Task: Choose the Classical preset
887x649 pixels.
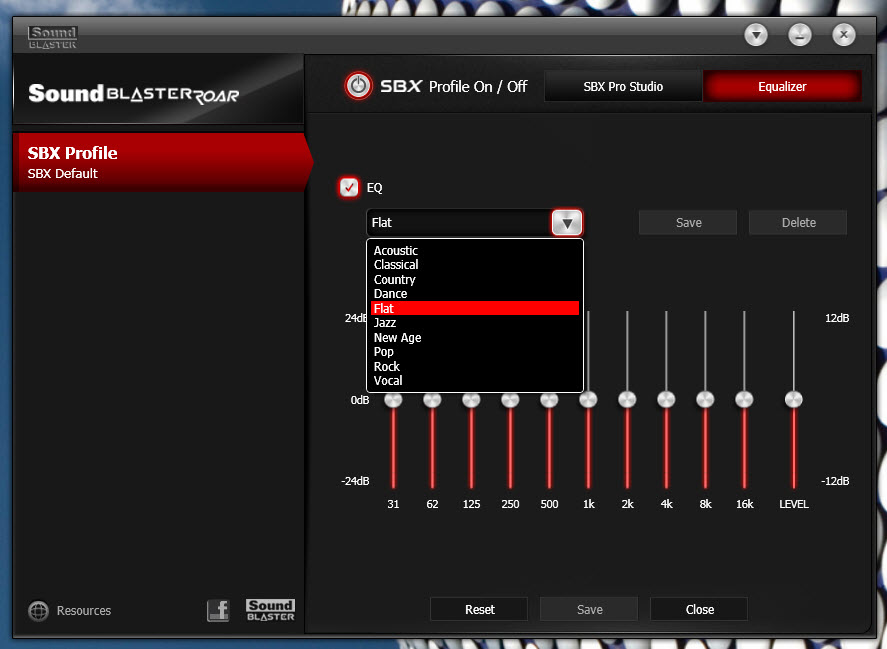Action: click(475, 265)
